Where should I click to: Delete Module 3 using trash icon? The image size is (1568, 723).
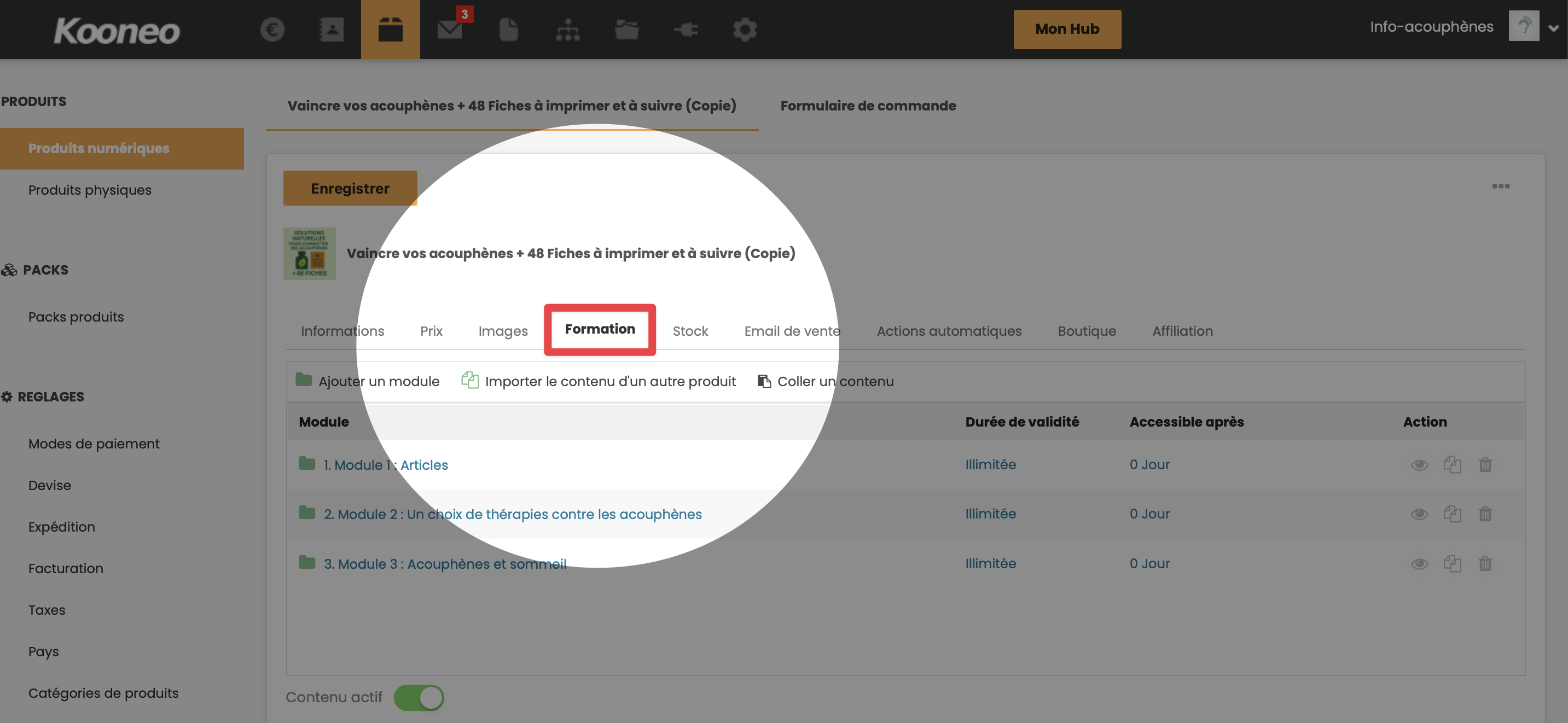(x=1485, y=564)
